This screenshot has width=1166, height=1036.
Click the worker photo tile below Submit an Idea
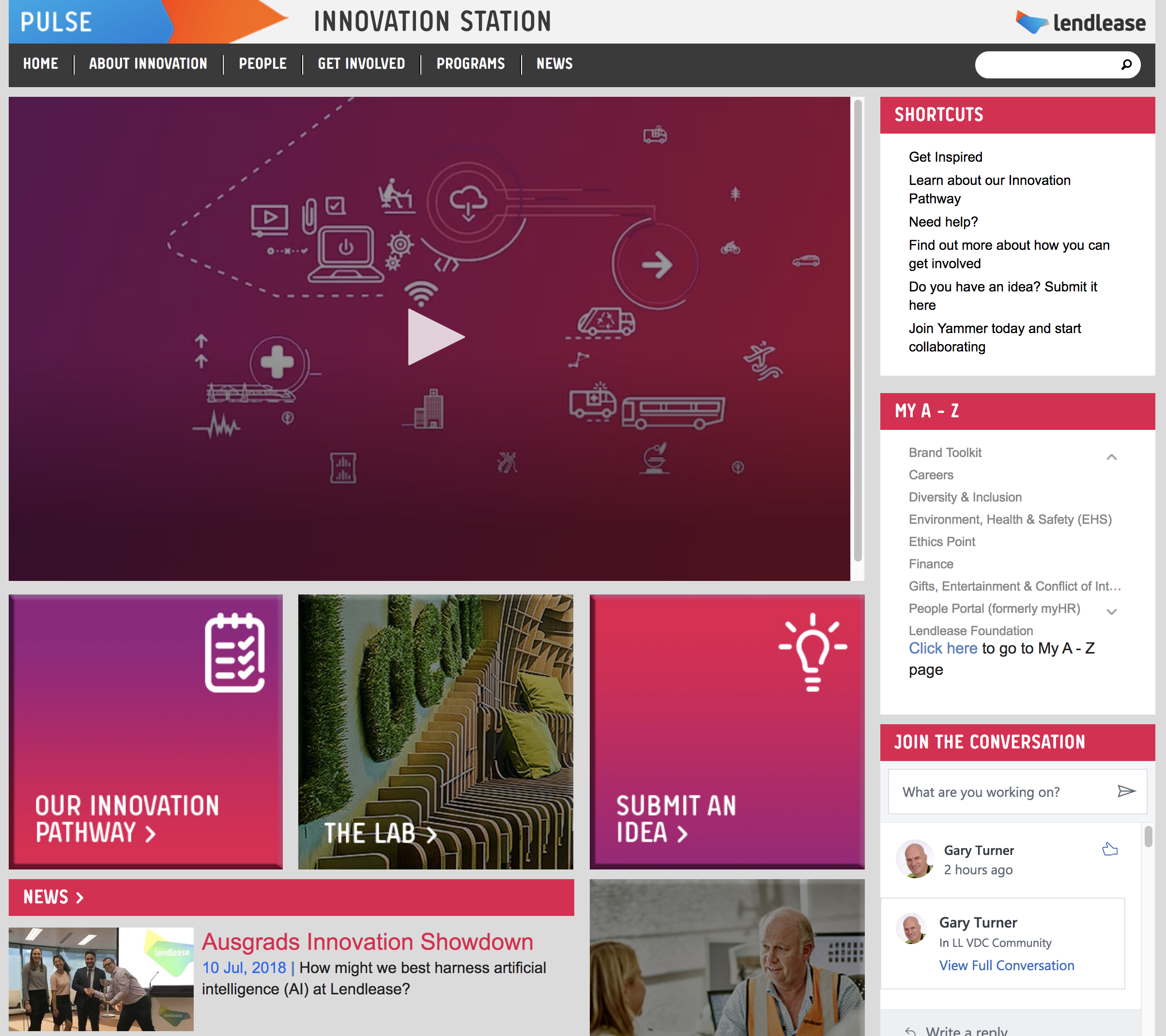click(x=727, y=958)
